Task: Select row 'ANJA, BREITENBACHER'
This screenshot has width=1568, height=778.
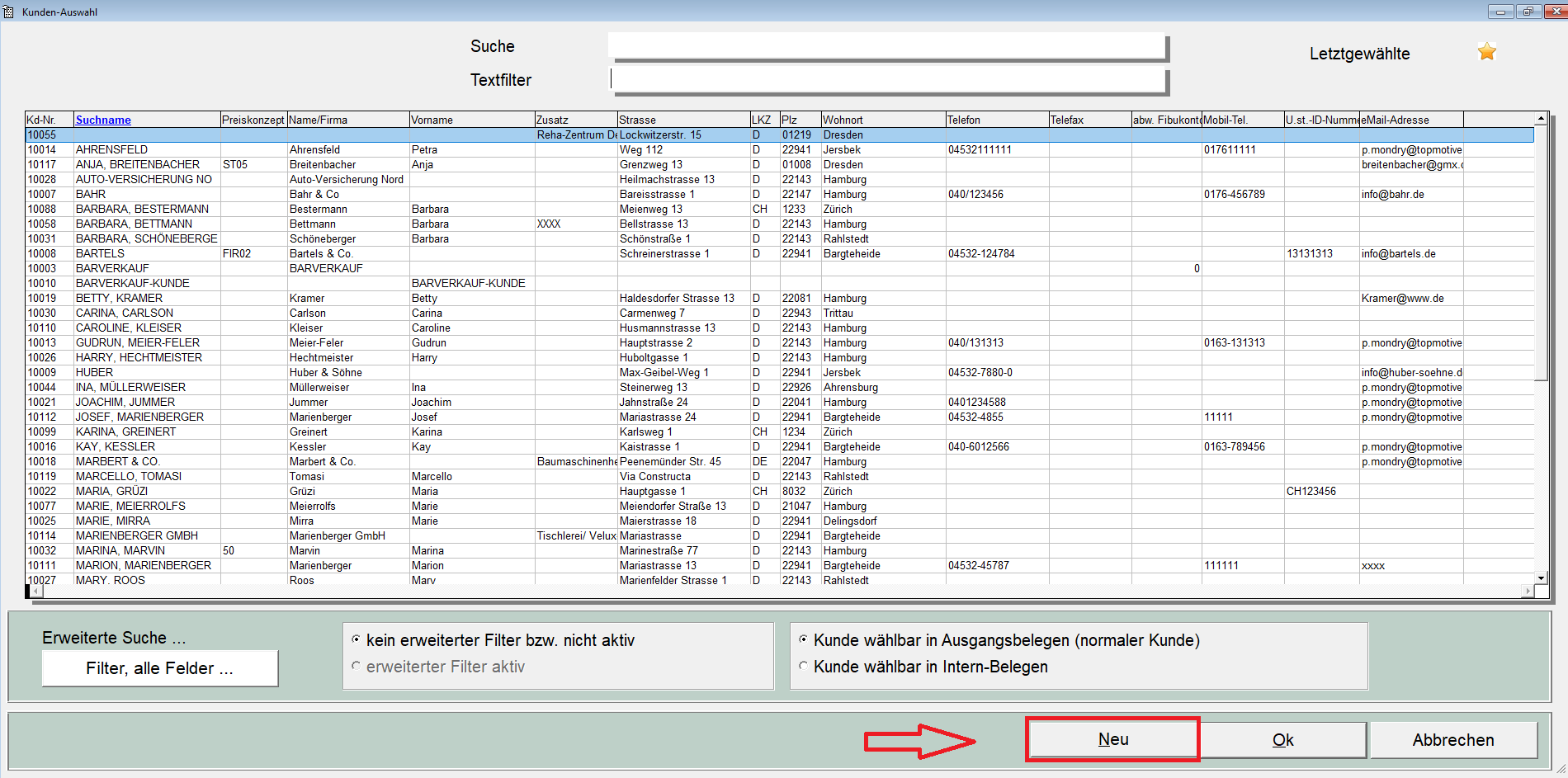Action: (780, 164)
